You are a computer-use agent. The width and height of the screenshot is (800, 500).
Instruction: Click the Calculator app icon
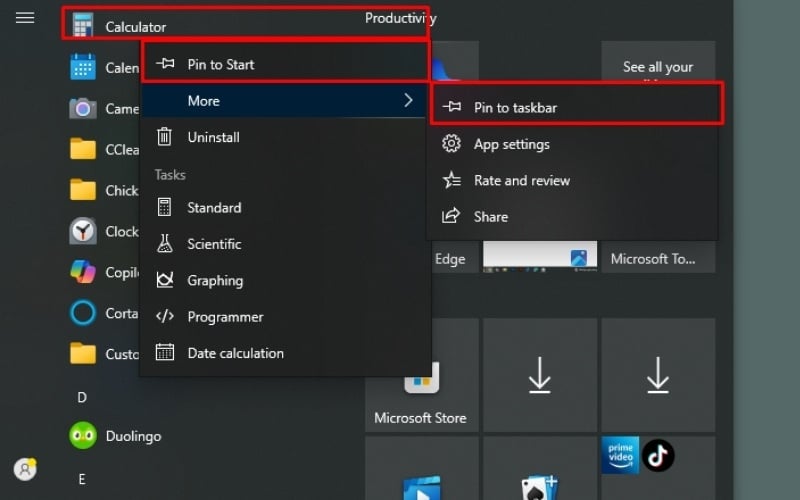coord(83,26)
